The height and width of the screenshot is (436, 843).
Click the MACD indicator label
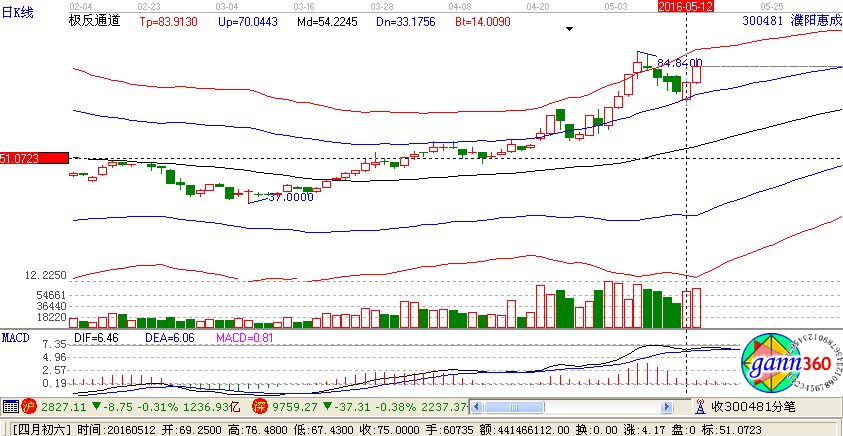[x=15, y=338]
